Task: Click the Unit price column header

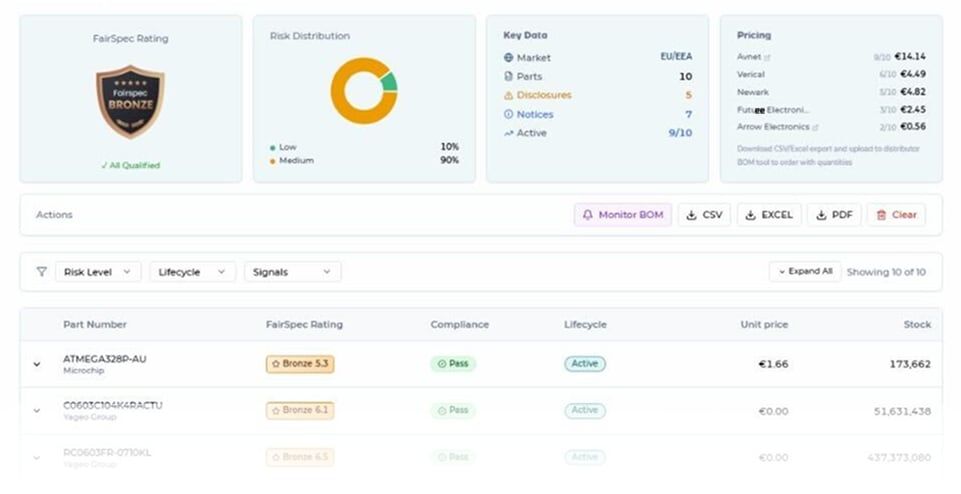Action: (764, 325)
